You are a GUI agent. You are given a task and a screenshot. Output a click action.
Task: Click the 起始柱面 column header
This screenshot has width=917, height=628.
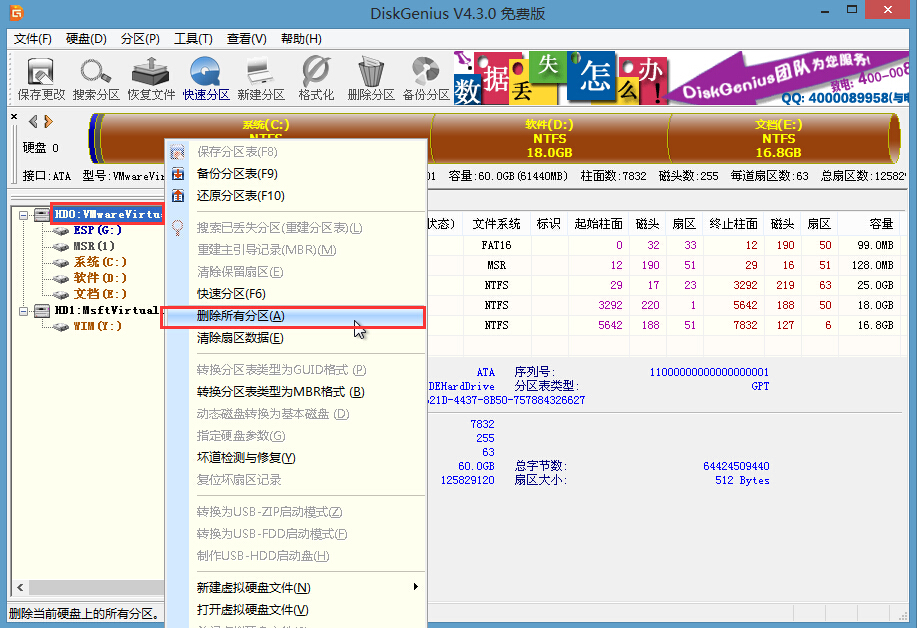[598, 224]
